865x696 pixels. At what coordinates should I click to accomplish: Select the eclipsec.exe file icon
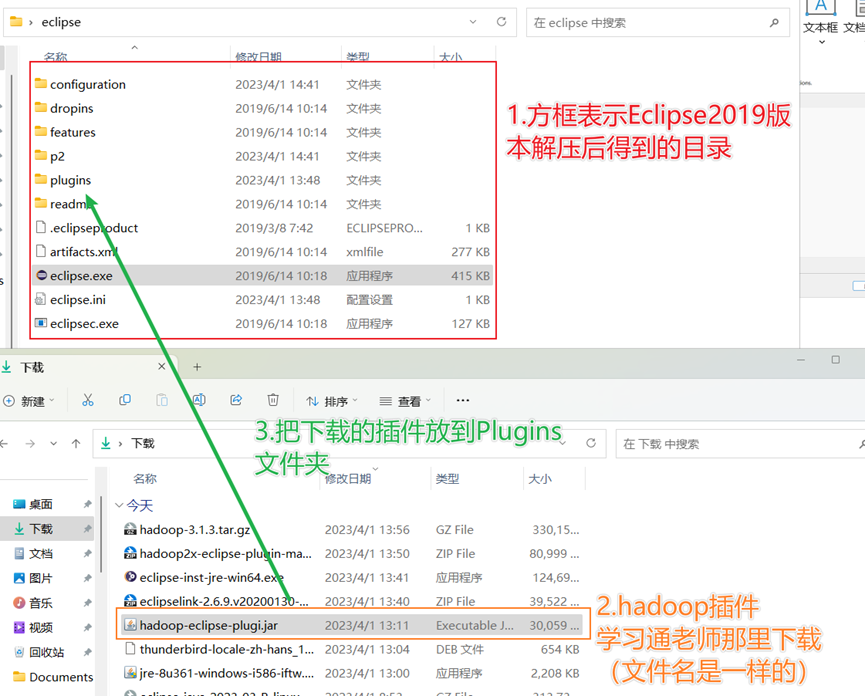coord(41,323)
